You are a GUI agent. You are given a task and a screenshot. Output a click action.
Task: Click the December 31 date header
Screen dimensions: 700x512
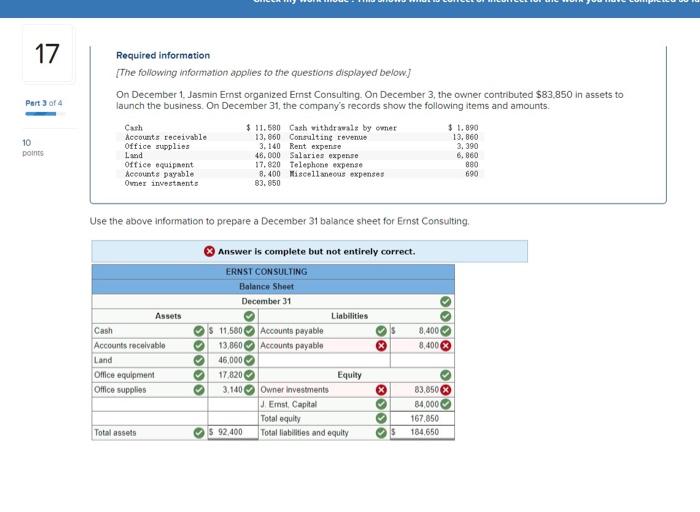266,301
